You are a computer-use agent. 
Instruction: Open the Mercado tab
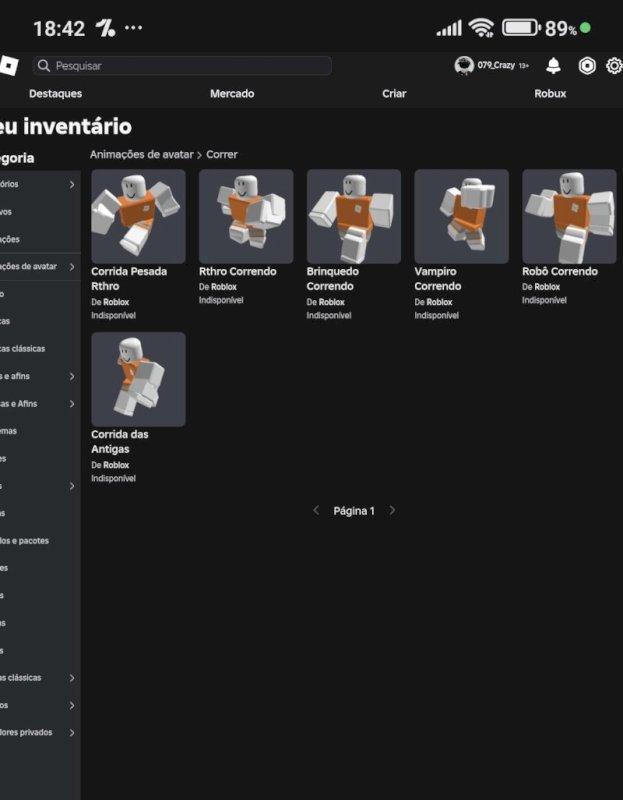tap(232, 93)
